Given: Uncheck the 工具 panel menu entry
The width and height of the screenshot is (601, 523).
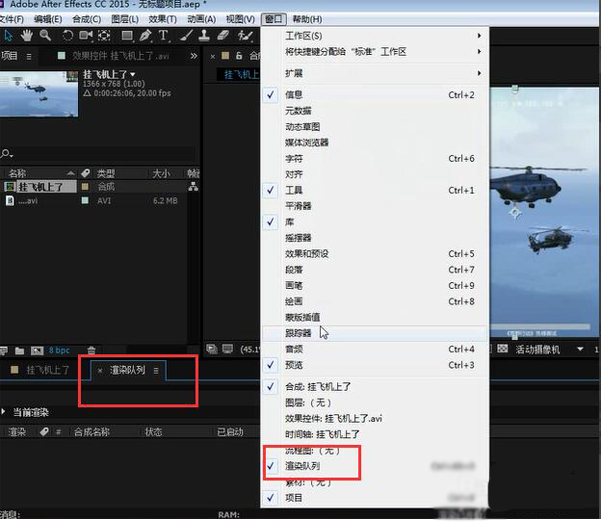Looking at the screenshot, I should click(294, 190).
